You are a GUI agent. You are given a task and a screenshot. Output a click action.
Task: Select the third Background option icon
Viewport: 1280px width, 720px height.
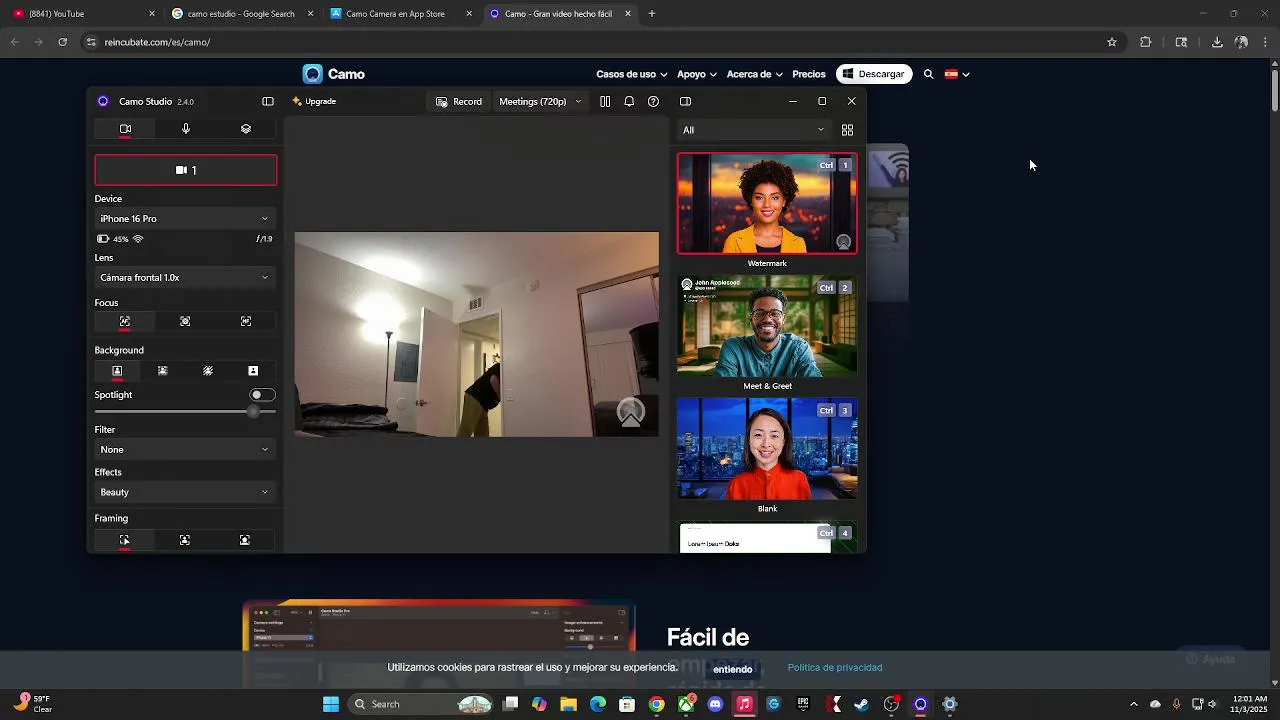coord(208,371)
